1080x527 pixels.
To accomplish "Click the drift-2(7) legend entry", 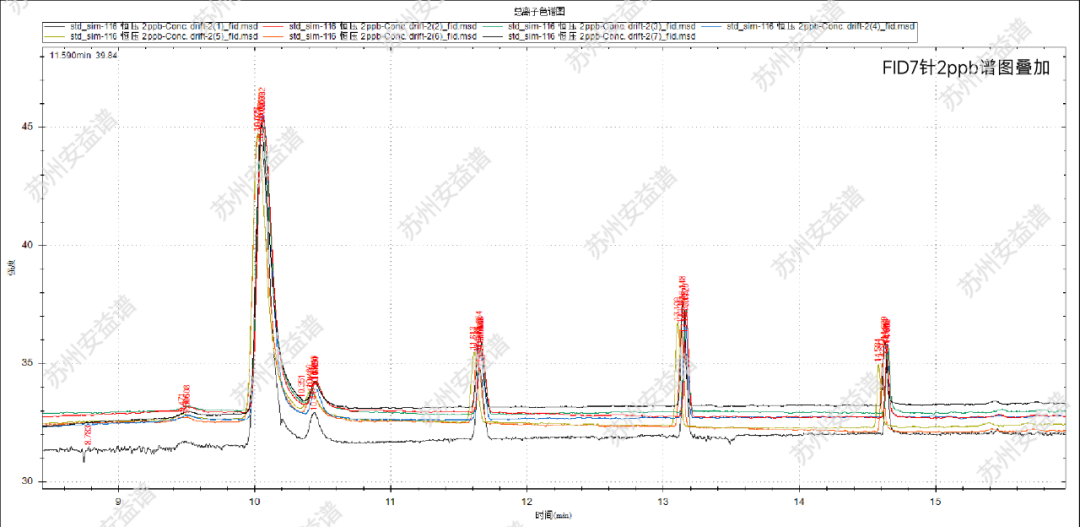I will (590, 35).
